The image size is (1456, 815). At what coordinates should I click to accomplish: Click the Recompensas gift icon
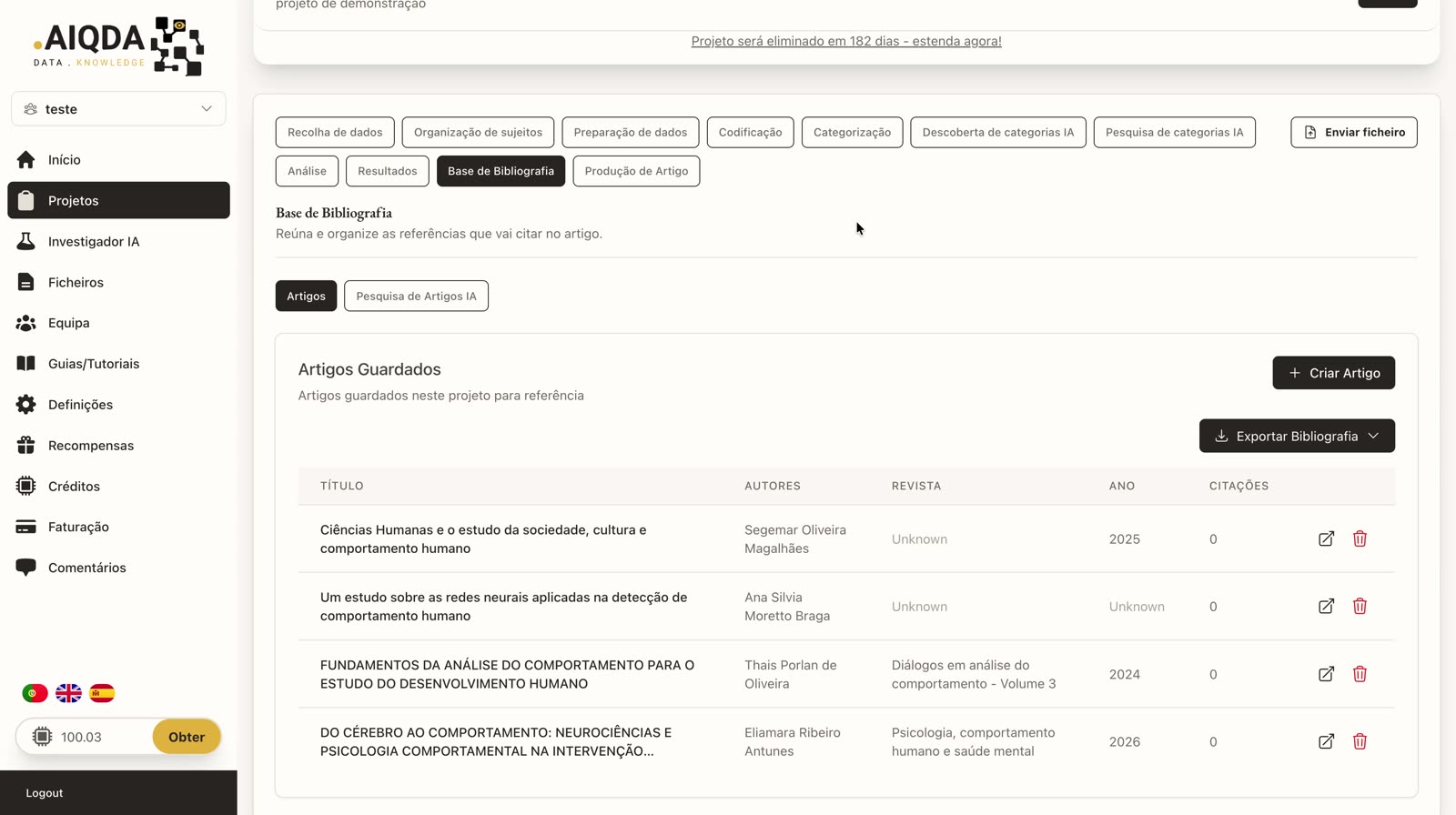[25, 445]
